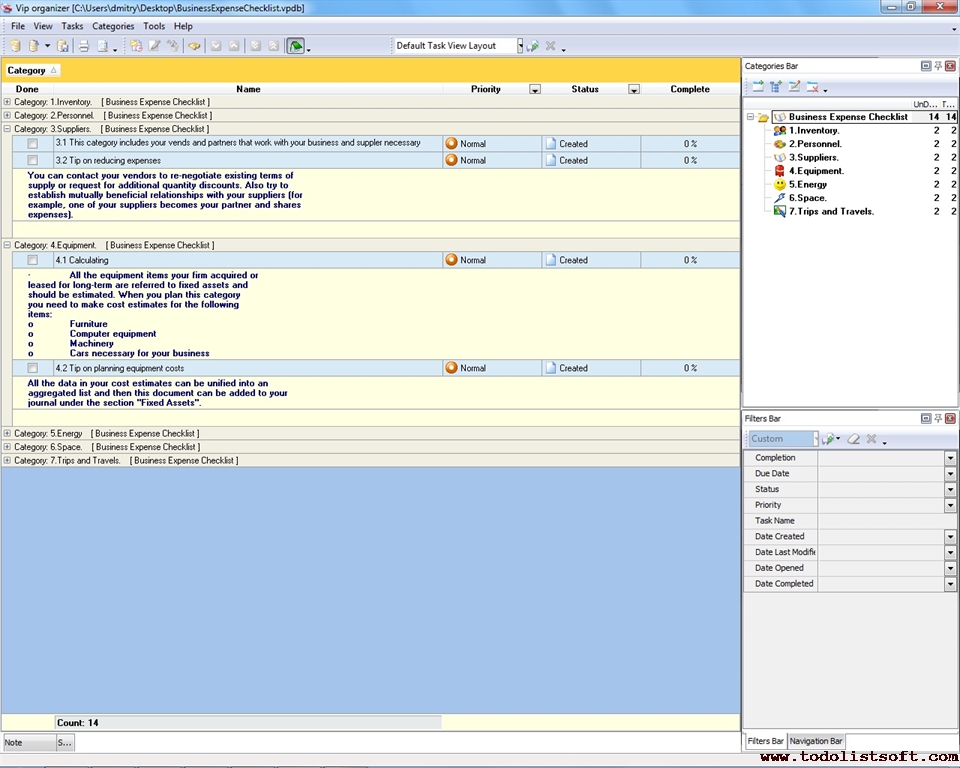Click the edit category icon with pencil
The height and width of the screenshot is (768, 960).
794,87
